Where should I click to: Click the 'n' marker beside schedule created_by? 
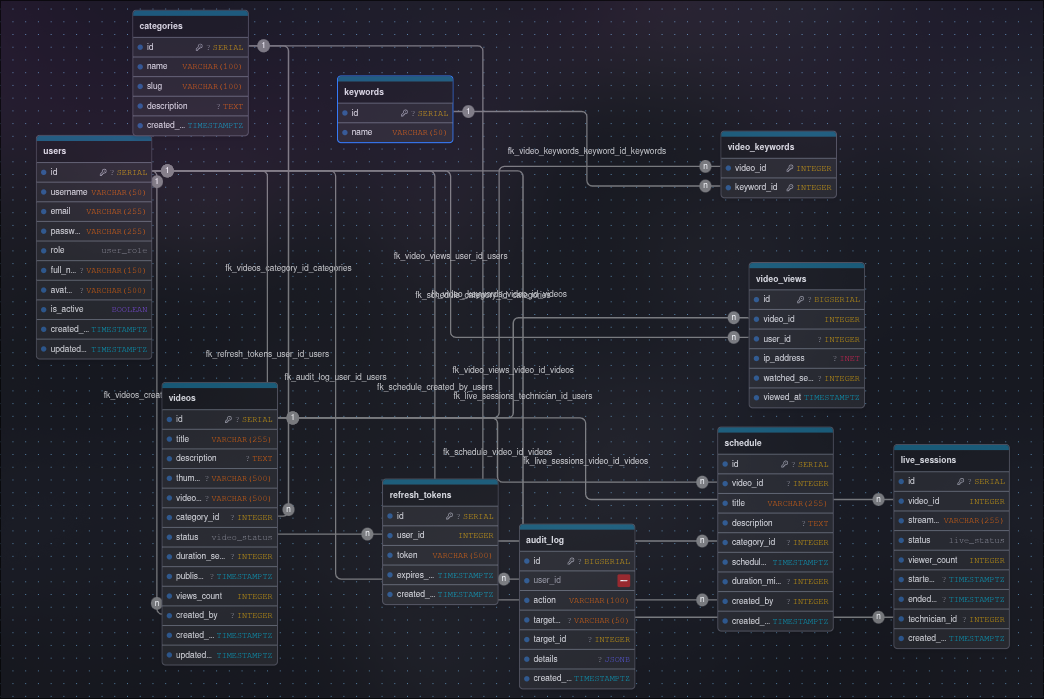702,600
